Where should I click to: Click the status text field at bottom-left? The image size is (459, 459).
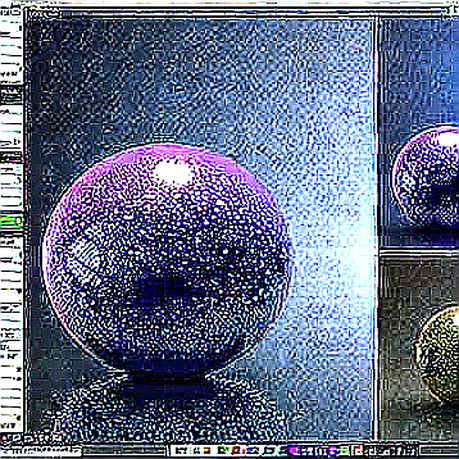[41, 451]
